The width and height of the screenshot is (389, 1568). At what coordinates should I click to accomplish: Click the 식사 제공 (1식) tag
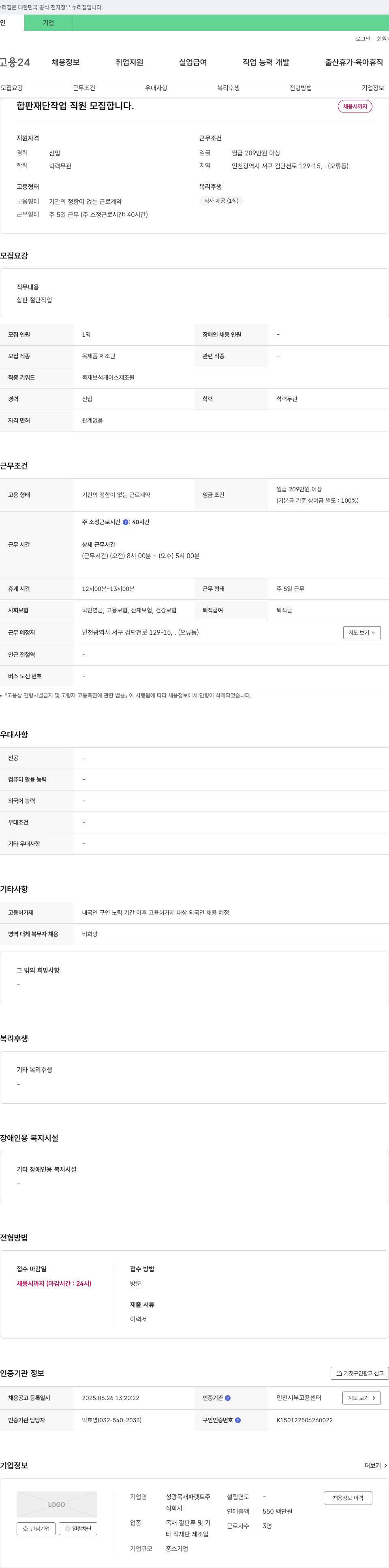point(221,200)
